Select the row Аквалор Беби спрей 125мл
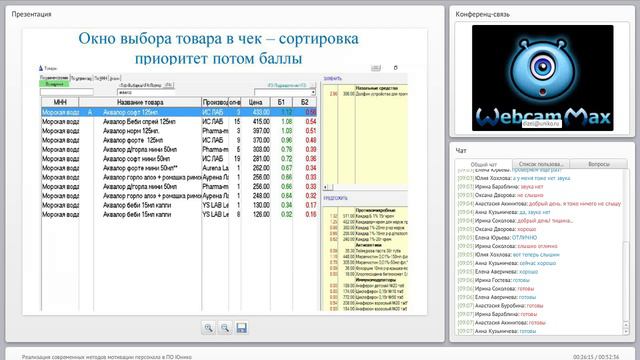Image resolution: width=640 pixels, height=360 pixels. click(x=179, y=122)
